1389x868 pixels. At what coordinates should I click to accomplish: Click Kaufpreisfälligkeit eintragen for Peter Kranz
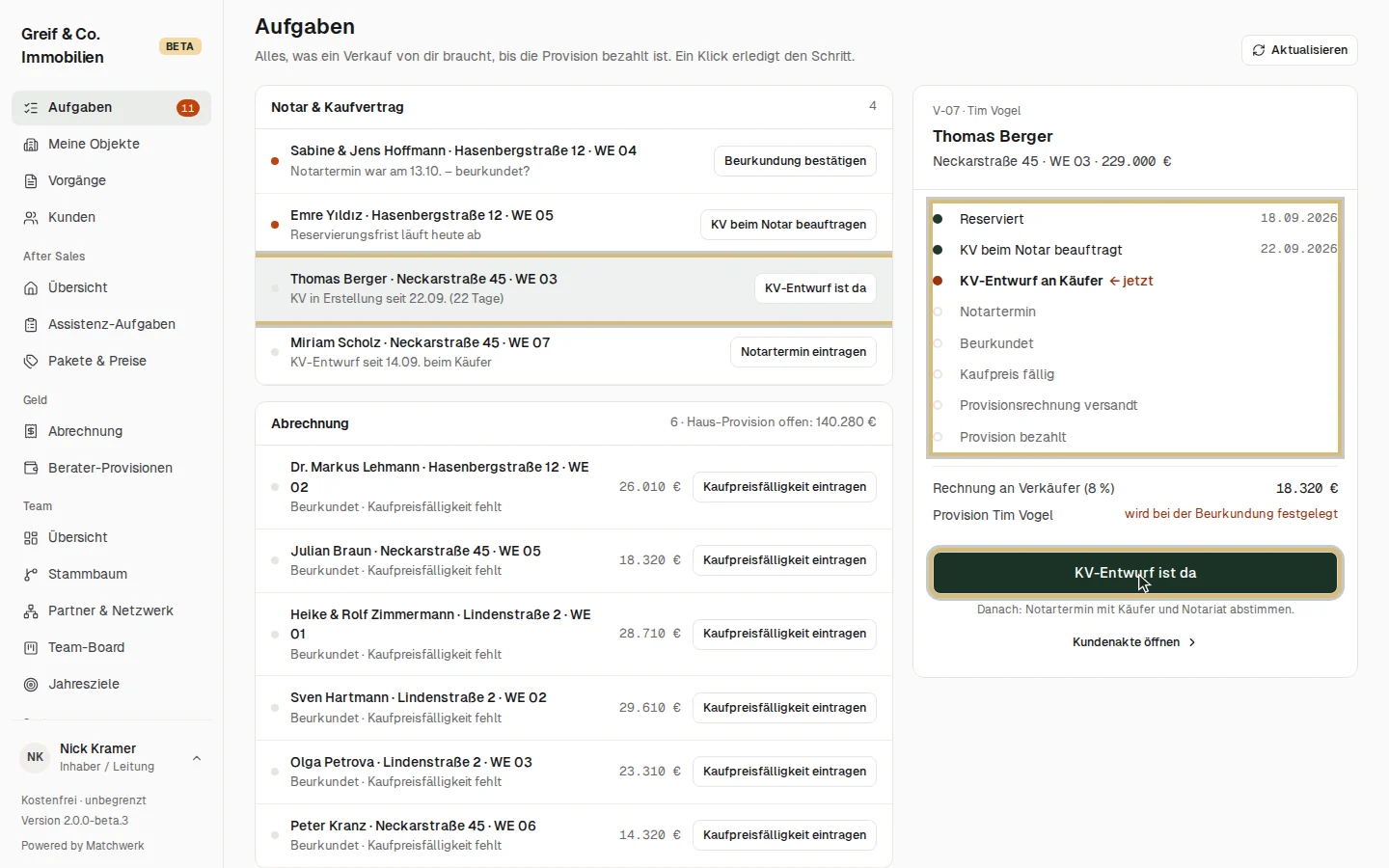pyautogui.click(x=784, y=835)
